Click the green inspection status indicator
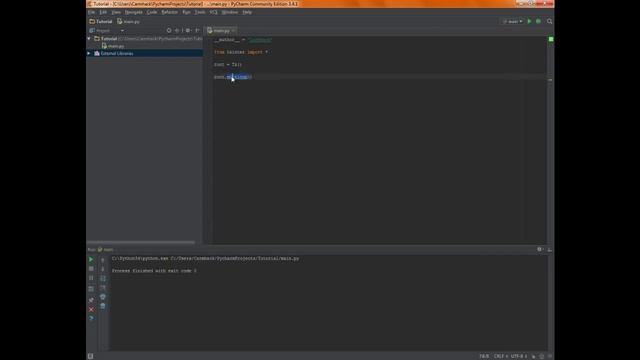This screenshot has width=640, height=360. coord(551,39)
